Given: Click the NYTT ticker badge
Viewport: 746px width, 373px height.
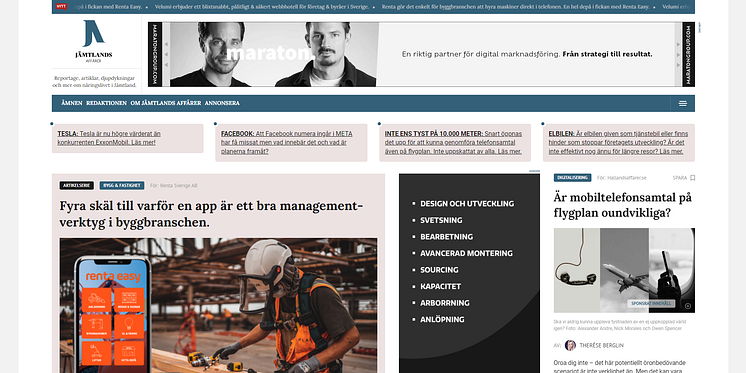Looking at the screenshot, I should (x=61, y=7).
